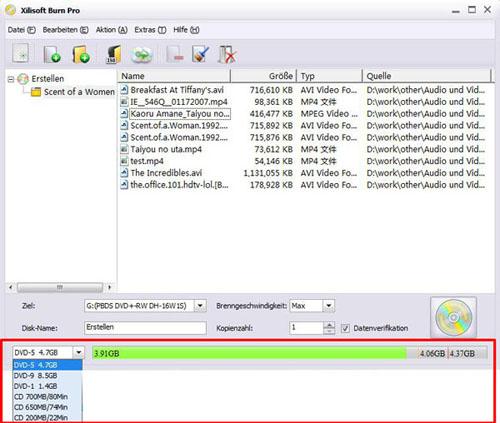Select row the.office.101.hdtv-lol
Screen dimensions: 500x423
point(303,185)
